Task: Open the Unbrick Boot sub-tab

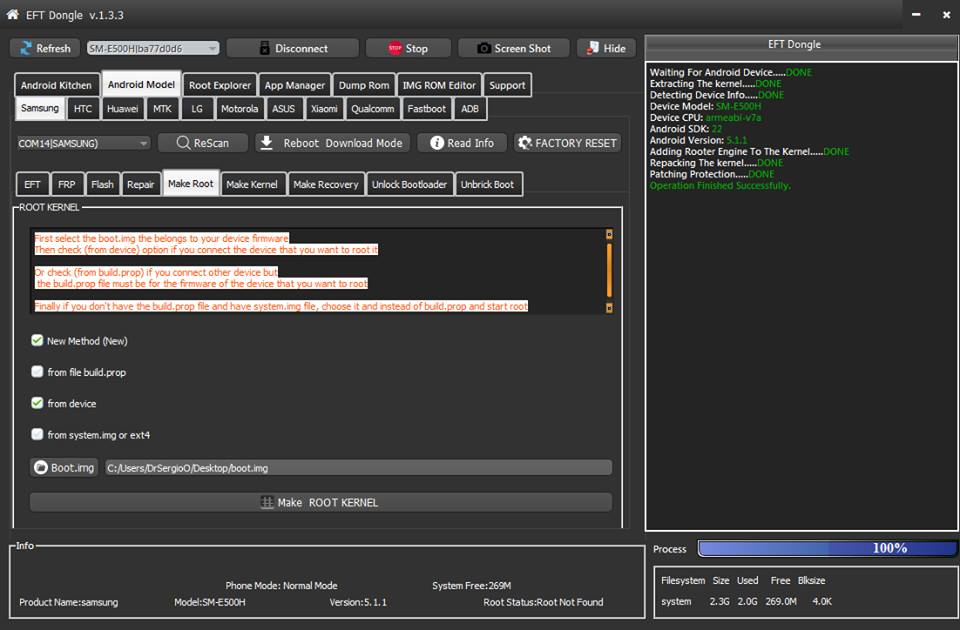Action: click(487, 184)
